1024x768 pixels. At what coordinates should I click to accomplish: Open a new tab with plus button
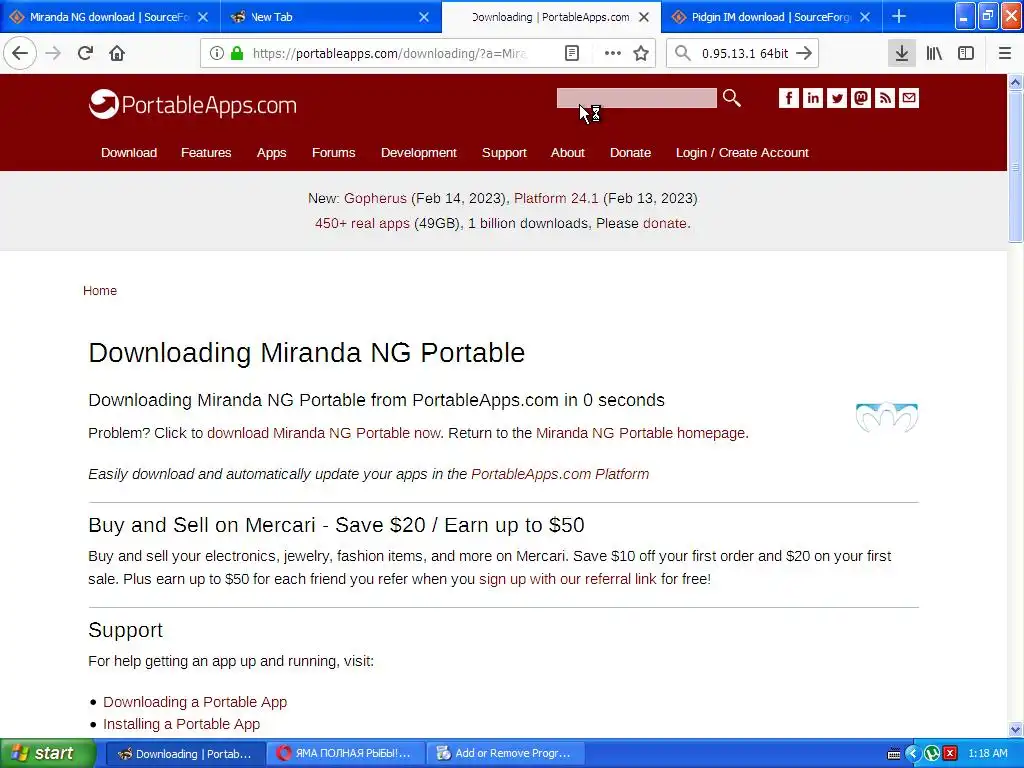coord(899,16)
